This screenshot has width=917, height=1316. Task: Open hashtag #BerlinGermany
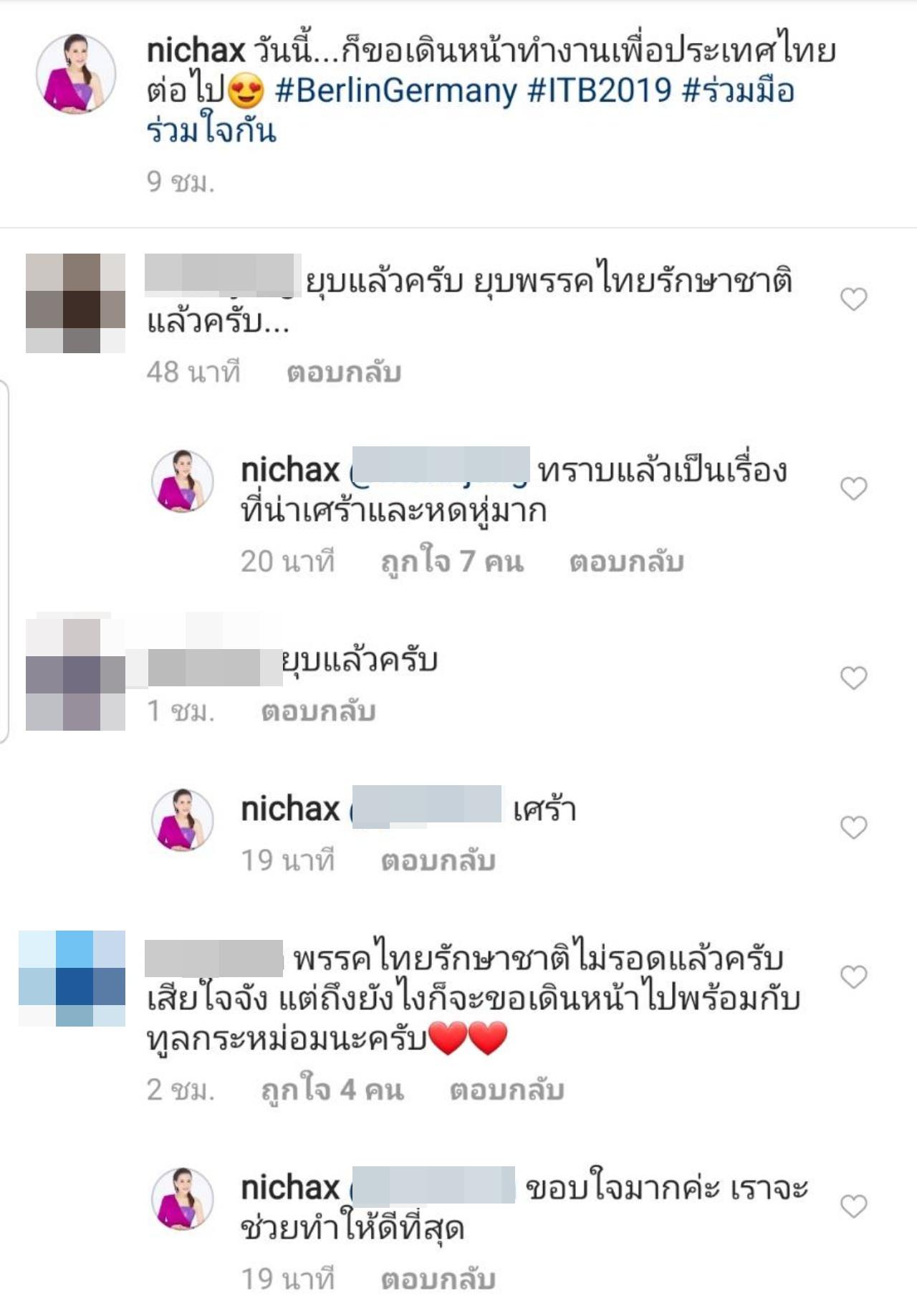pos(395,91)
